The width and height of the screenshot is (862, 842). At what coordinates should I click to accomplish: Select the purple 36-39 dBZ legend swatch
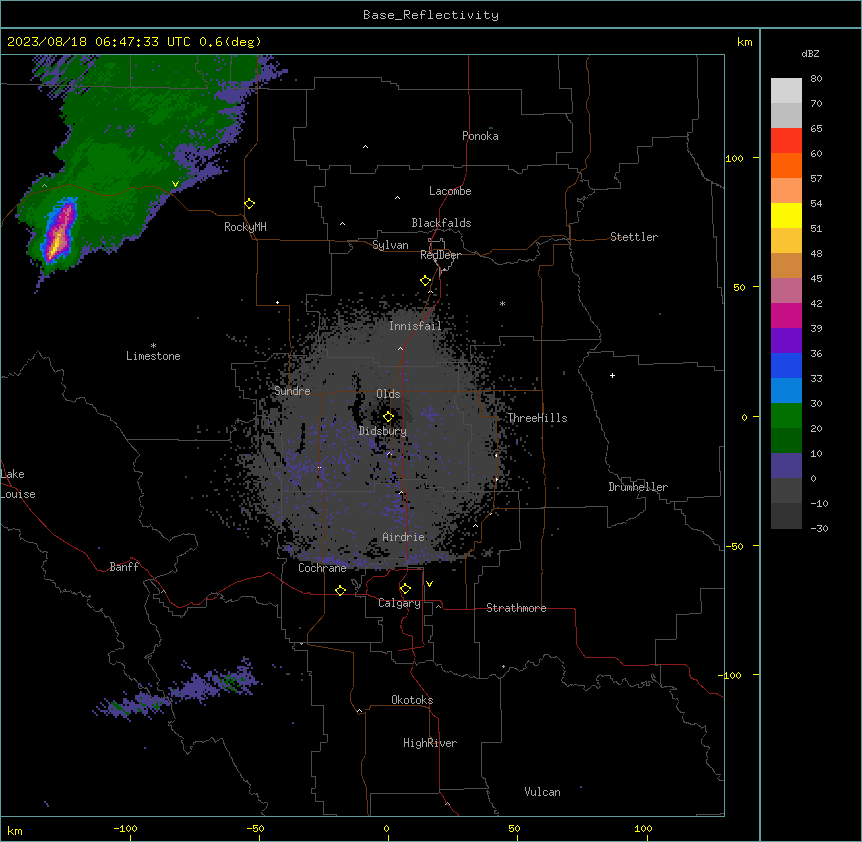[786, 341]
